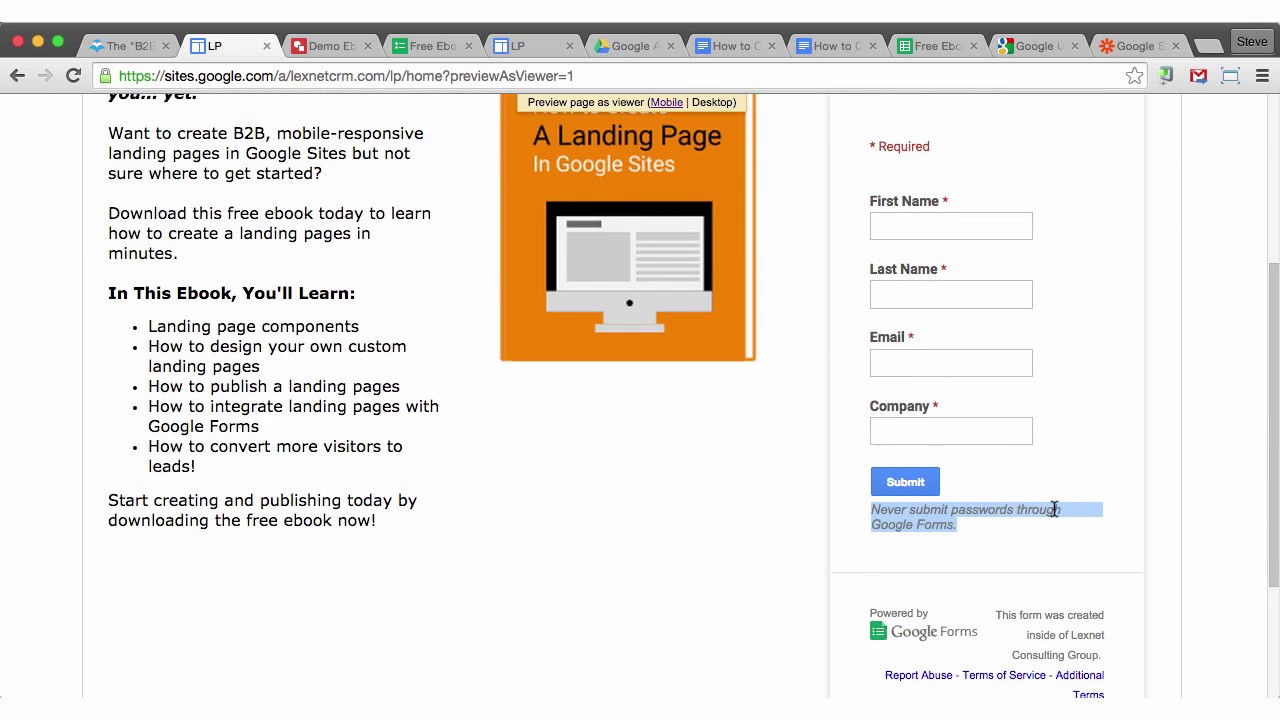Switch to the Google A Drive tab
Image resolution: width=1280 pixels, height=720 pixels.
(634, 46)
